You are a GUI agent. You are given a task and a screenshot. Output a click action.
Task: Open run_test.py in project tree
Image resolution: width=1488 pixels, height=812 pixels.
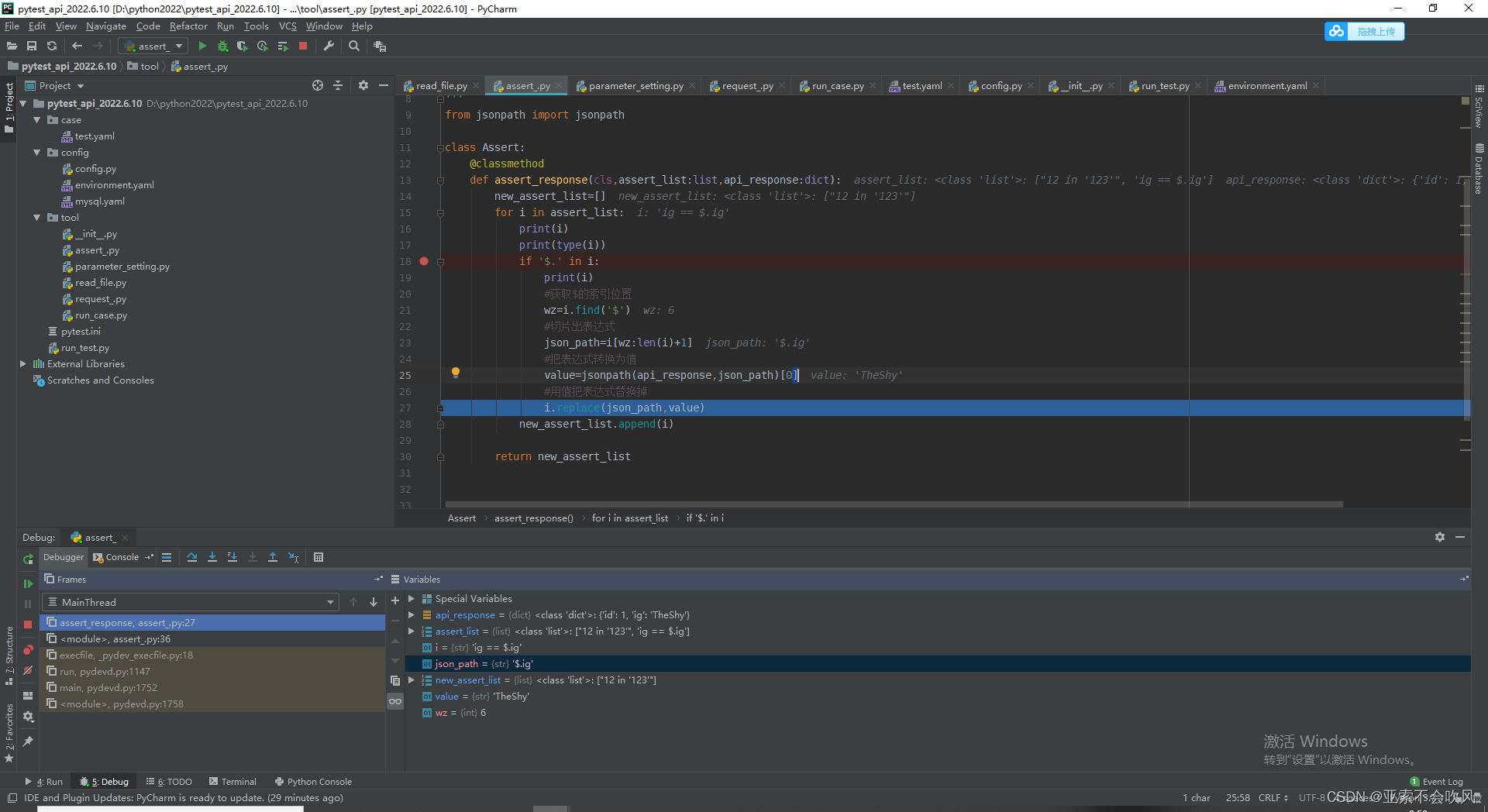[84, 348]
